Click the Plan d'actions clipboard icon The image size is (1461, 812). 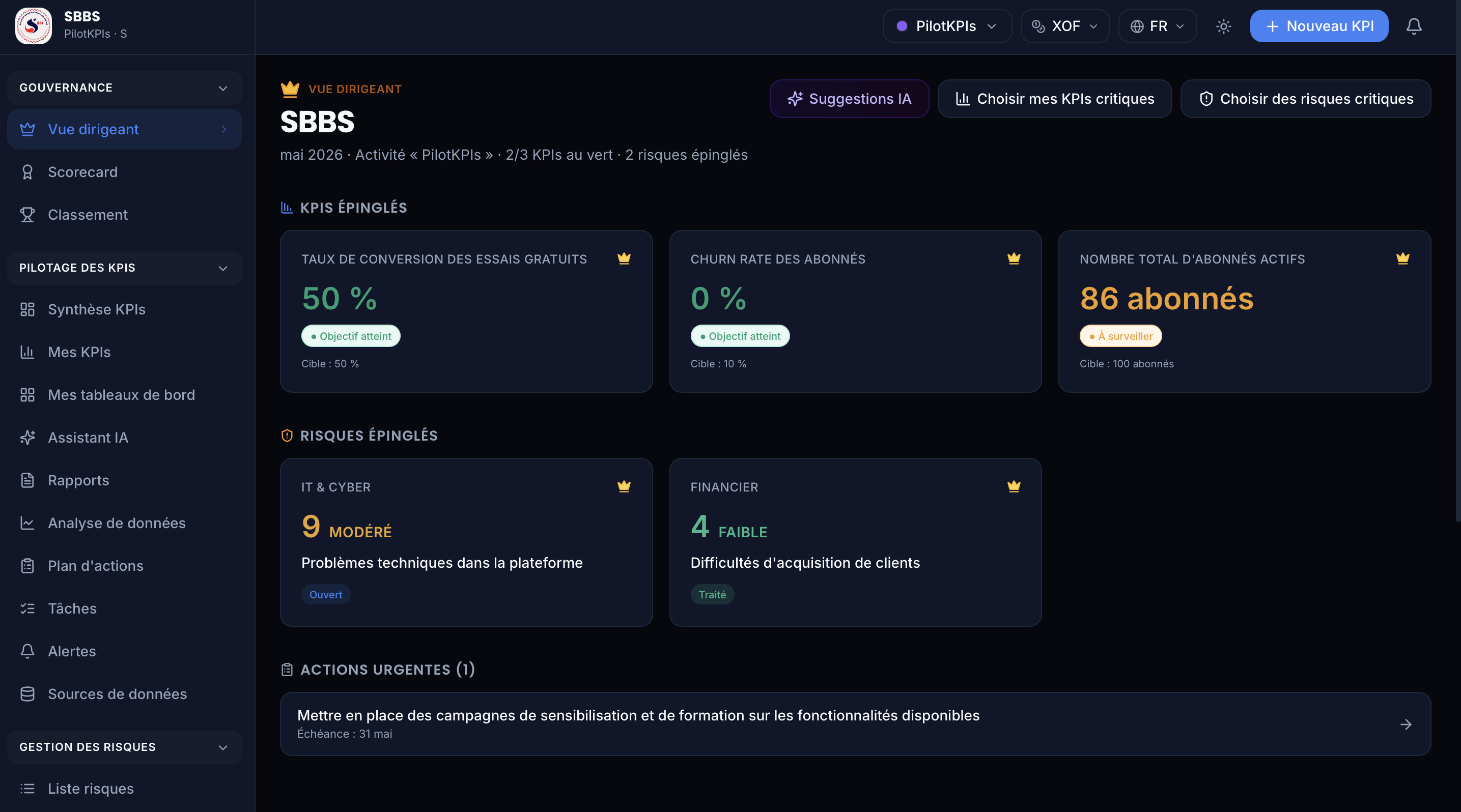(x=27, y=566)
